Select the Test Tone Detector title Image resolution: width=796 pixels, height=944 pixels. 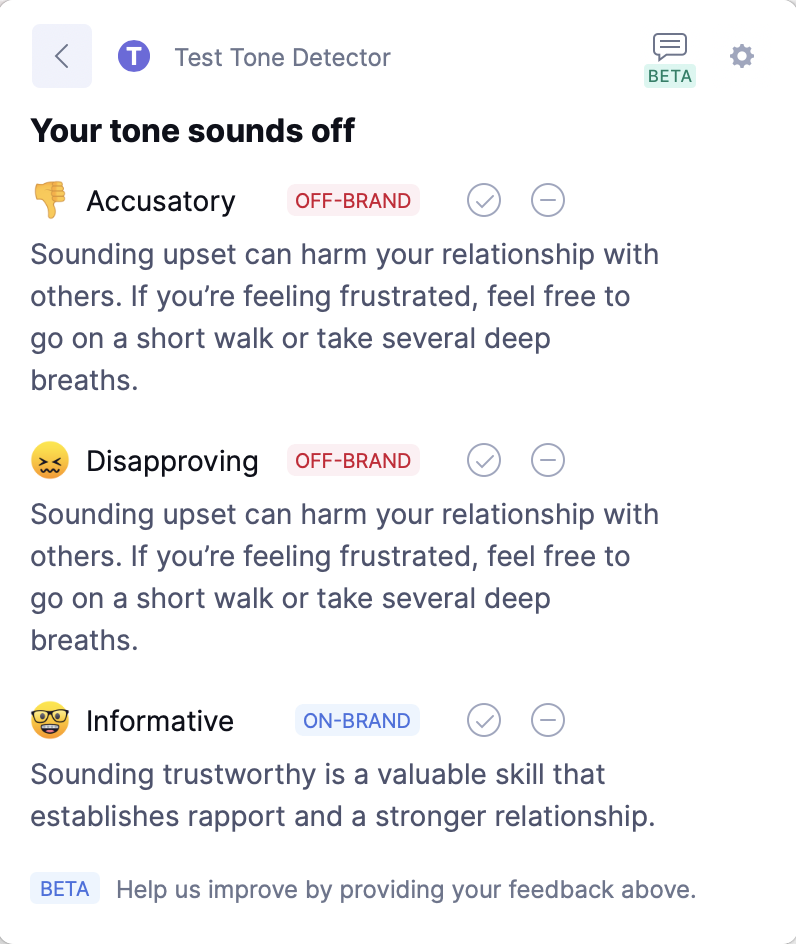282,57
